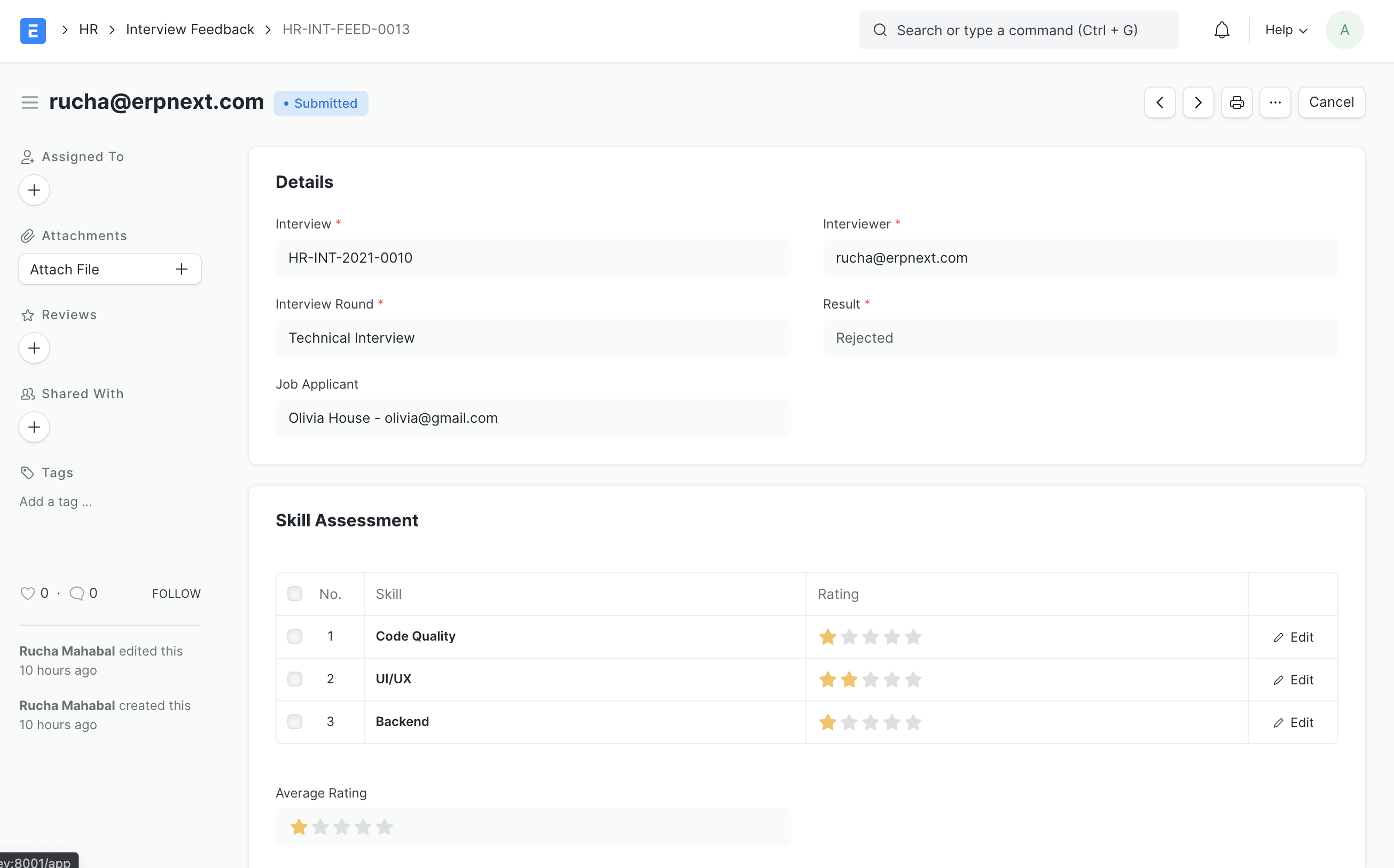Click the Tags label icon

pyautogui.click(x=28, y=473)
